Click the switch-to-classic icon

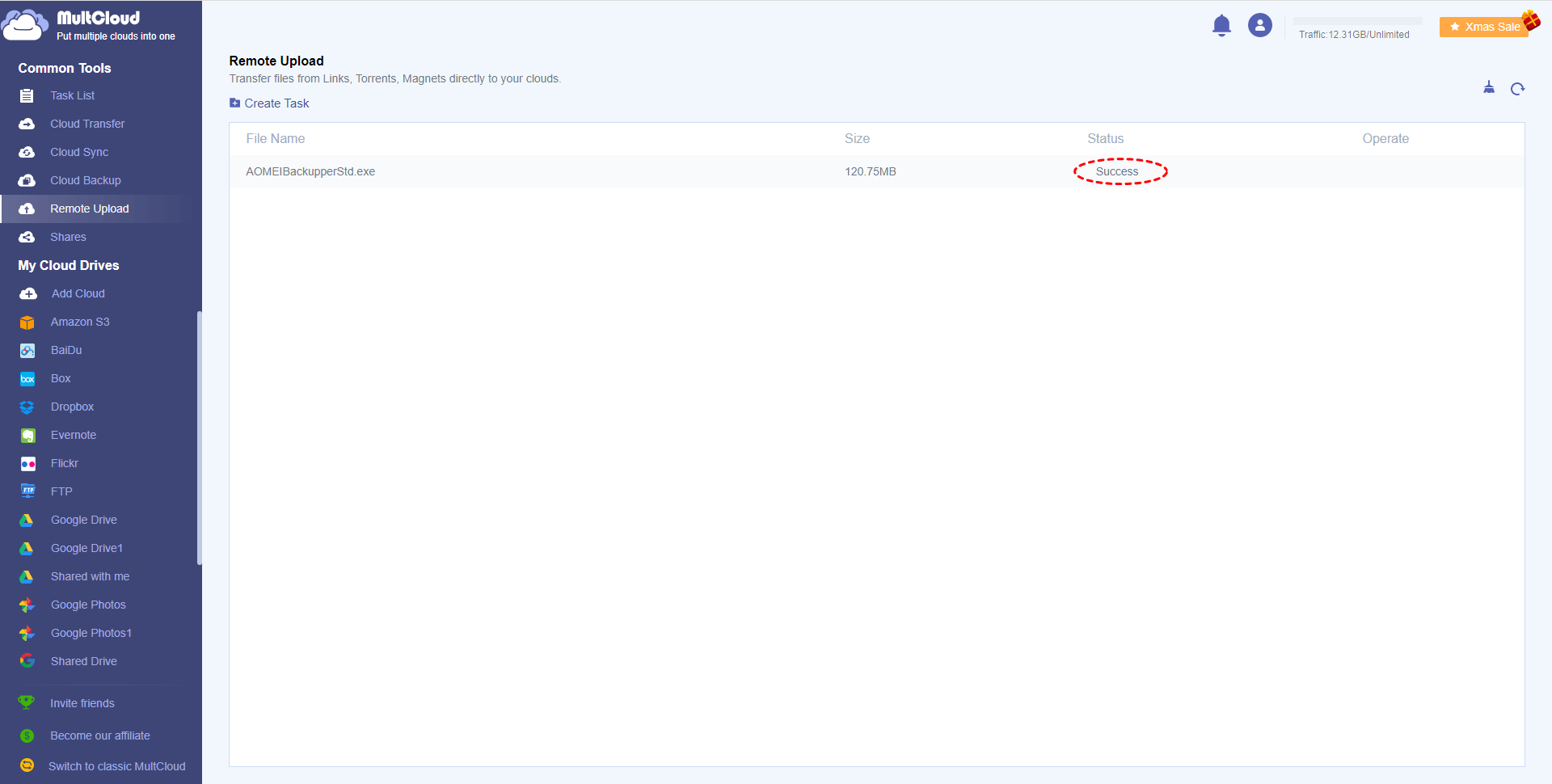pyautogui.click(x=27, y=765)
